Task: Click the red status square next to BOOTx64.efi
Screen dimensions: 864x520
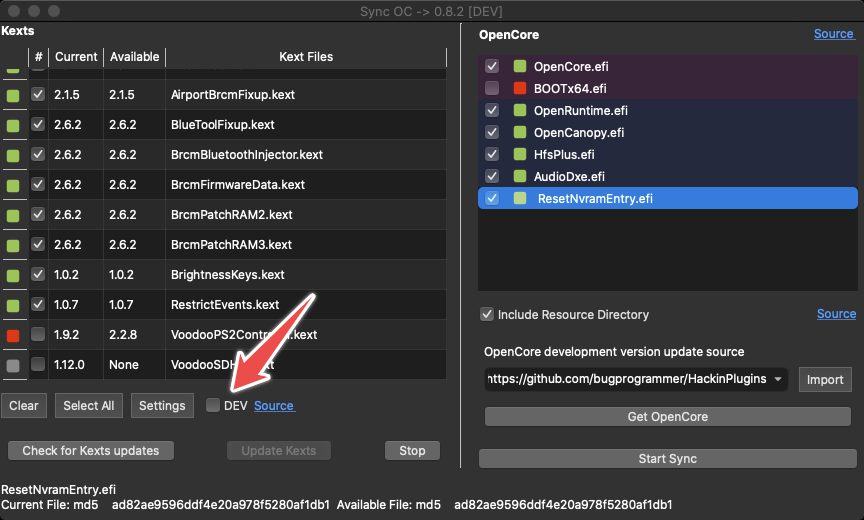Action: [x=520, y=89]
